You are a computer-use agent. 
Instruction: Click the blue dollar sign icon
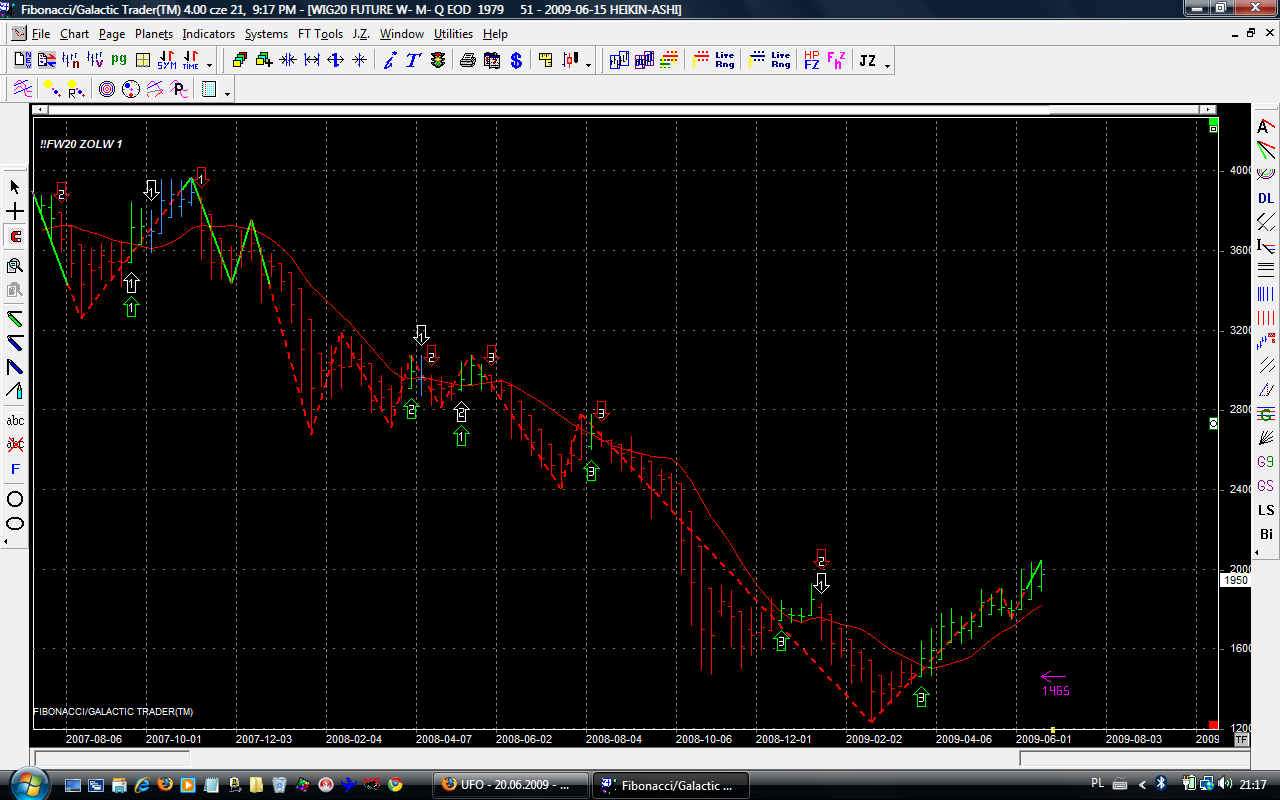click(x=516, y=61)
